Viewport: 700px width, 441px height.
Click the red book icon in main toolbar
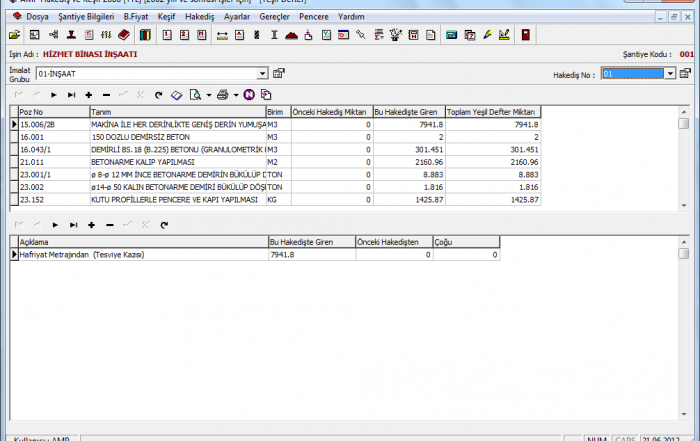click(124, 36)
